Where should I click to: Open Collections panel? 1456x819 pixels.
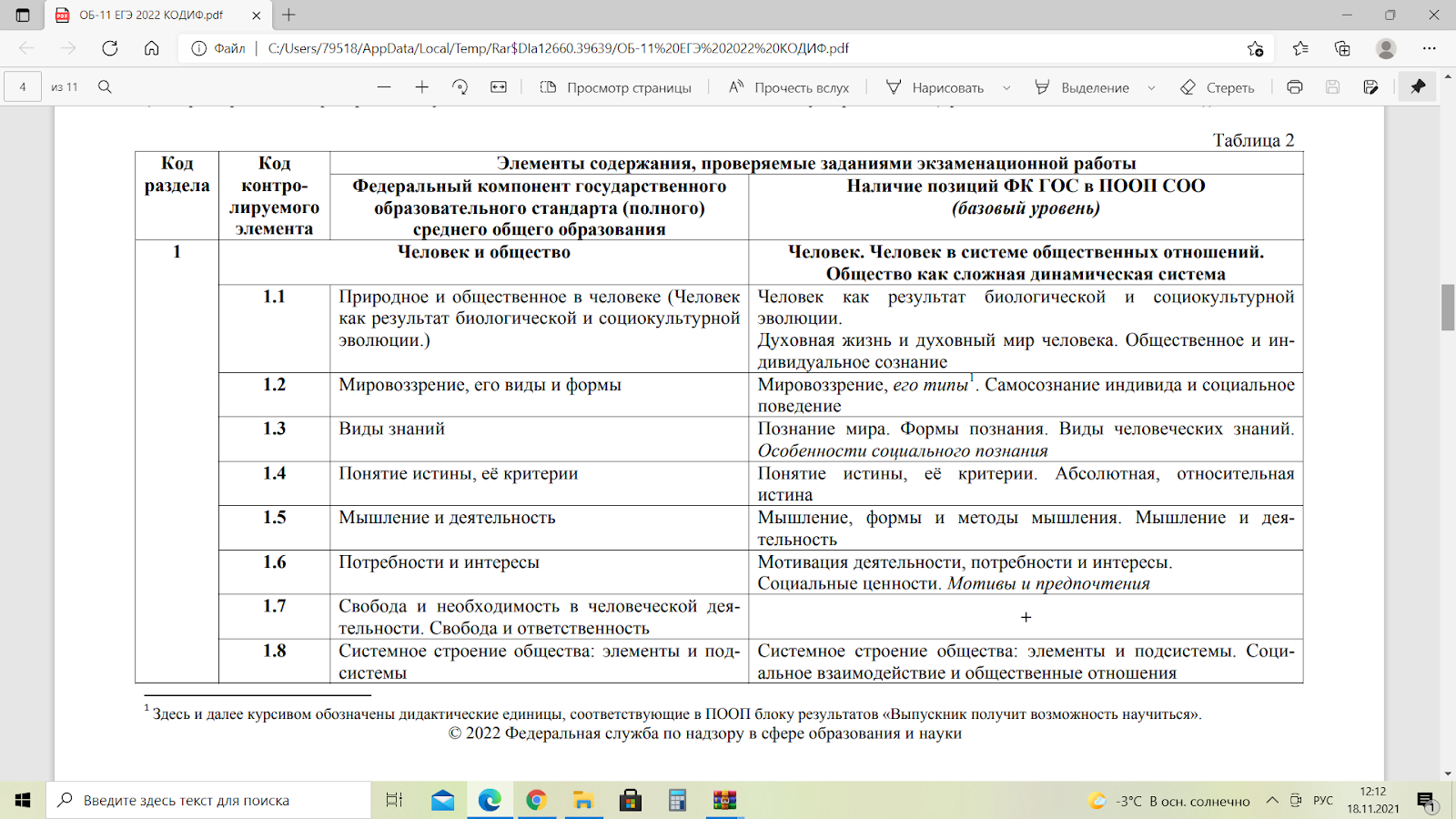[x=1342, y=48]
